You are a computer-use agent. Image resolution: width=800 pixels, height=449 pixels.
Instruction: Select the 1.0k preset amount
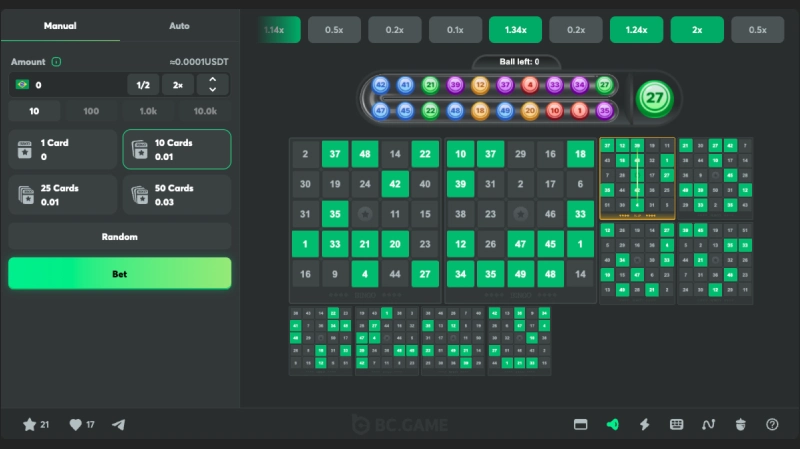click(148, 111)
